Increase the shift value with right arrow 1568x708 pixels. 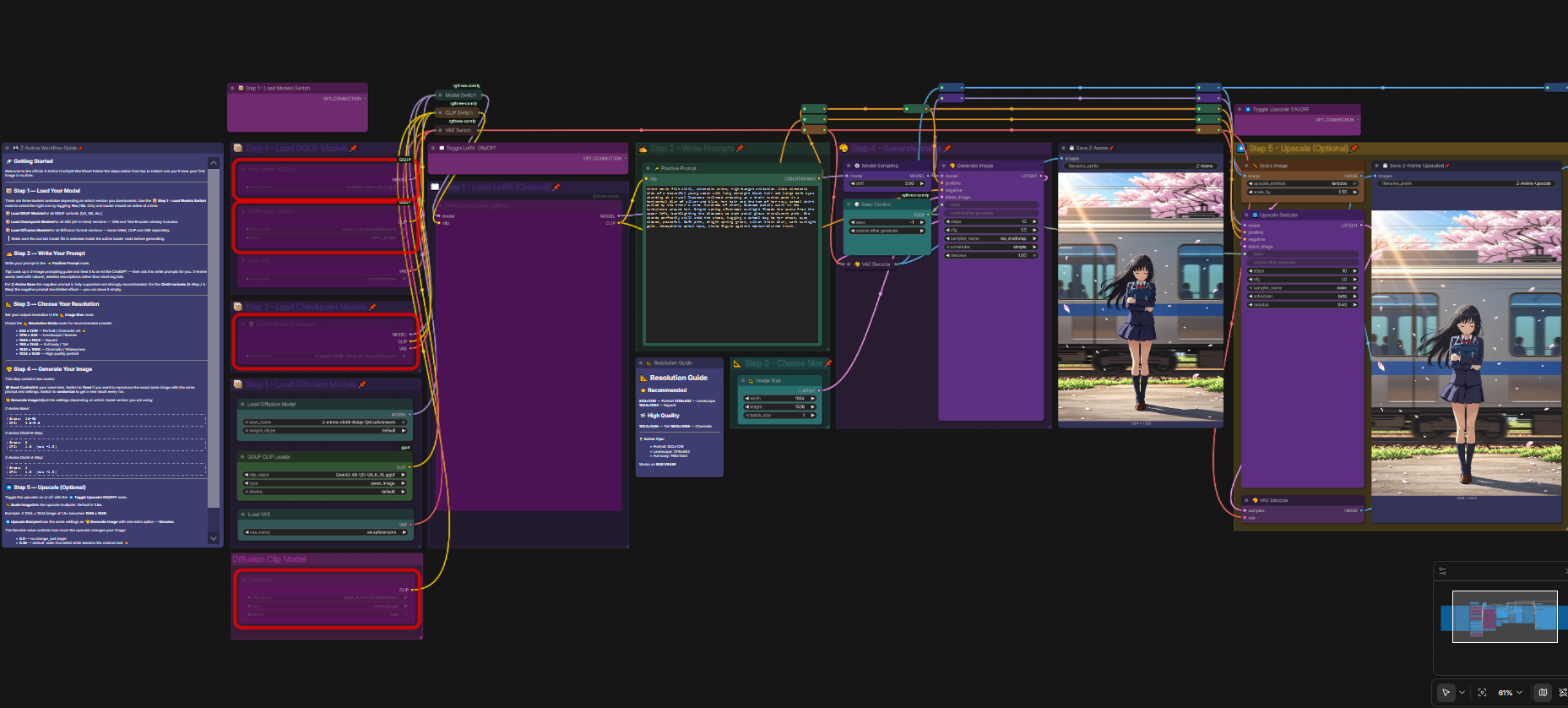[922, 183]
